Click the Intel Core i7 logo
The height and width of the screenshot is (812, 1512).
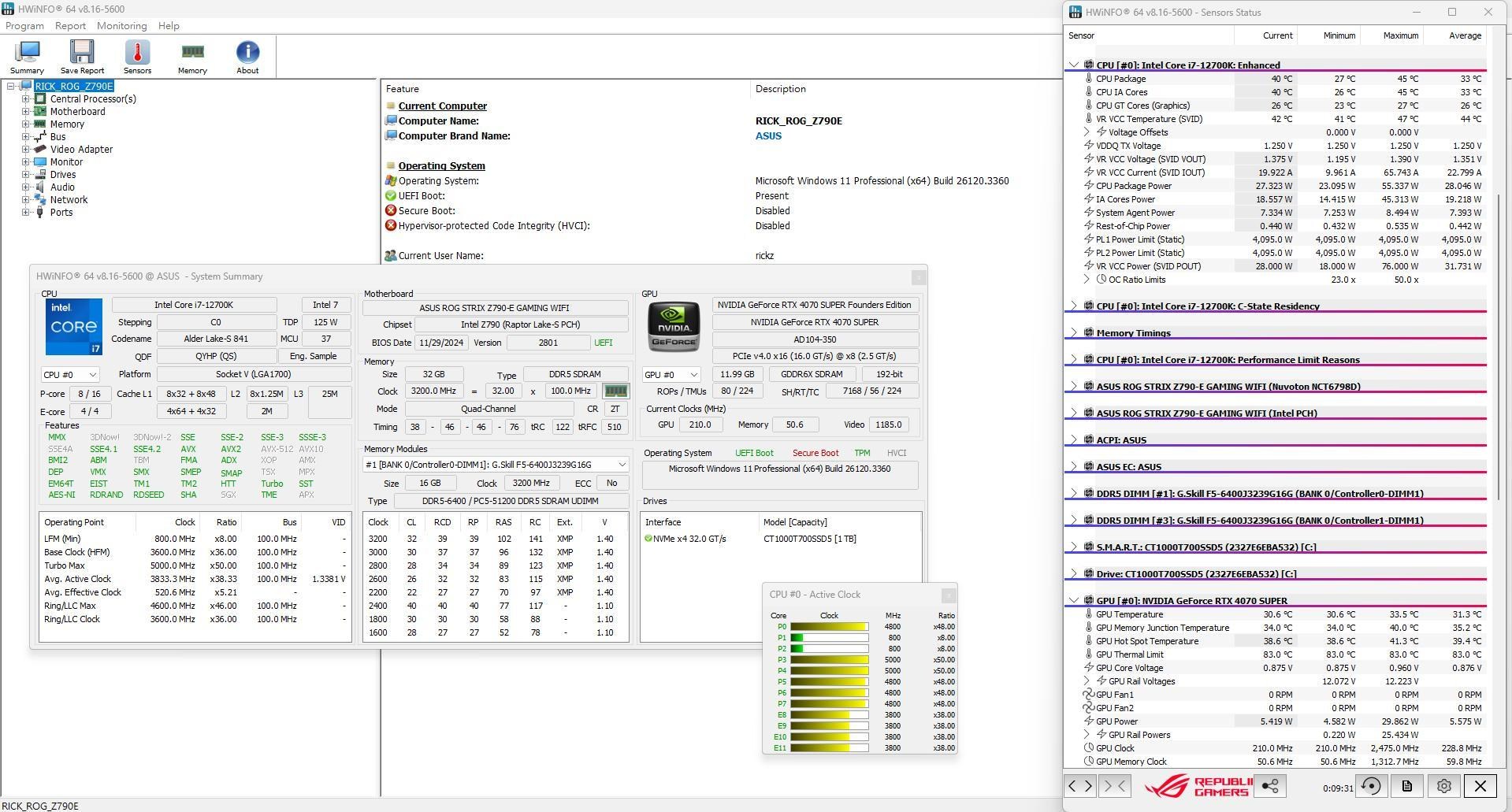pos(74,327)
